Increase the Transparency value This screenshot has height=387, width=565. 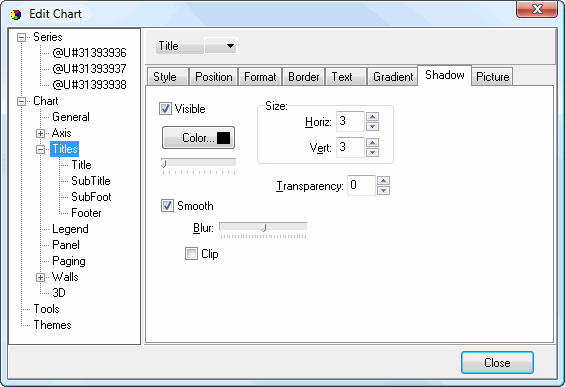point(383,181)
